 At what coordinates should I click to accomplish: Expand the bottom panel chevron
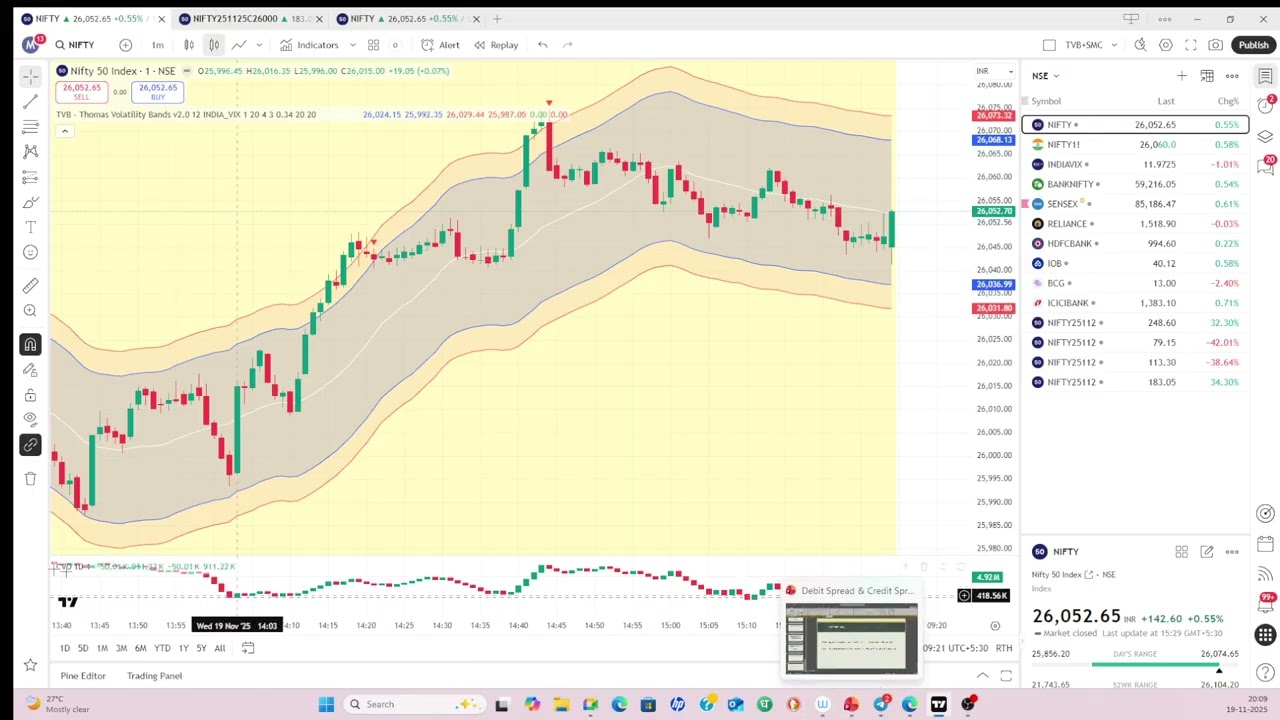(982, 676)
